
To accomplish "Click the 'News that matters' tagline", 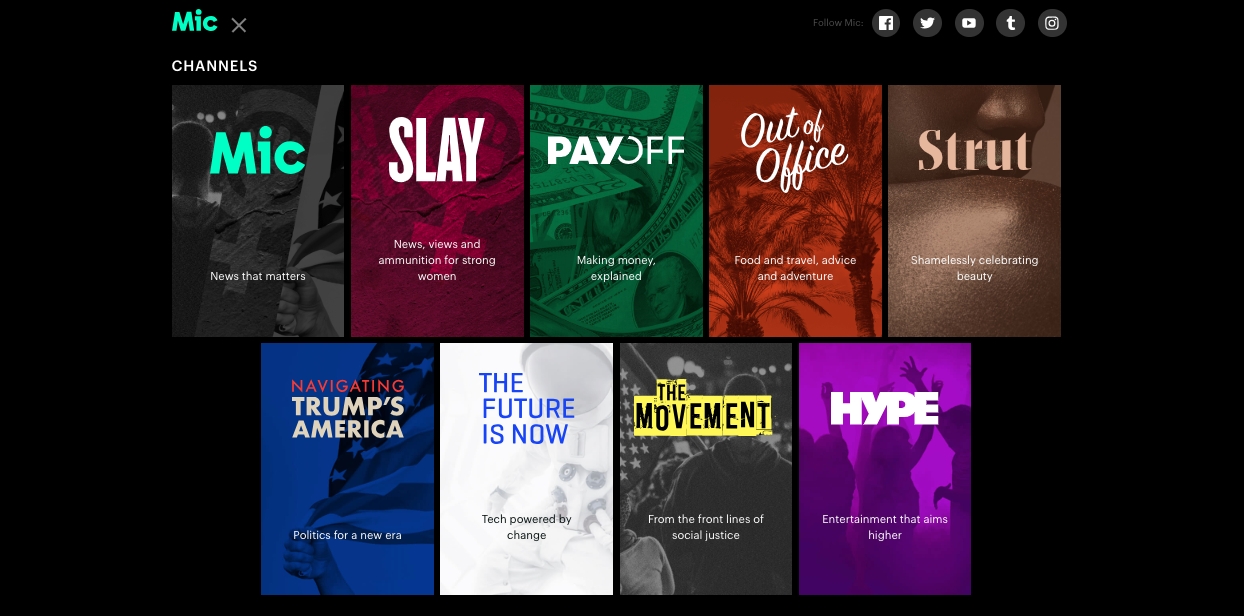I will pos(258,276).
